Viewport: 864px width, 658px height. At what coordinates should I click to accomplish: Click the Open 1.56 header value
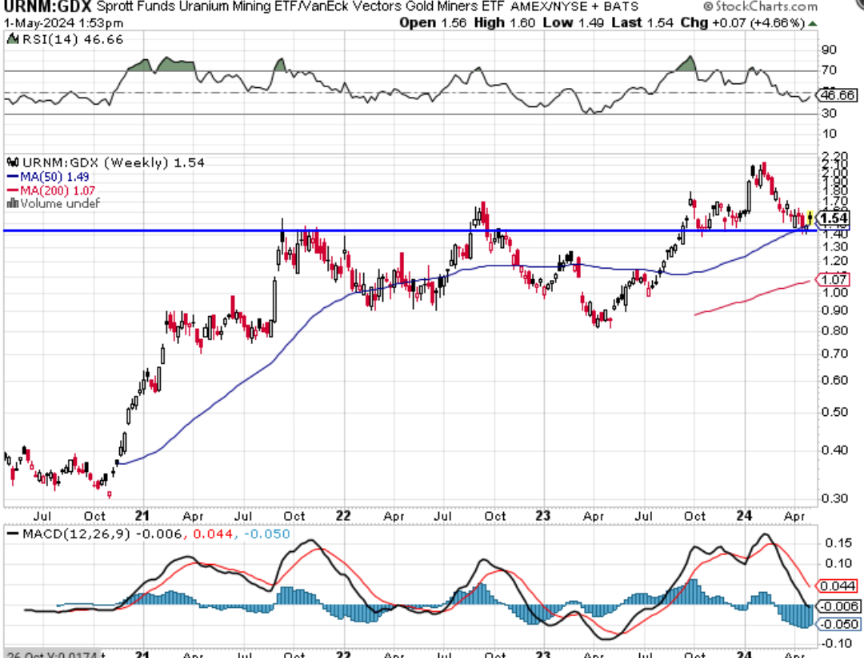433,23
